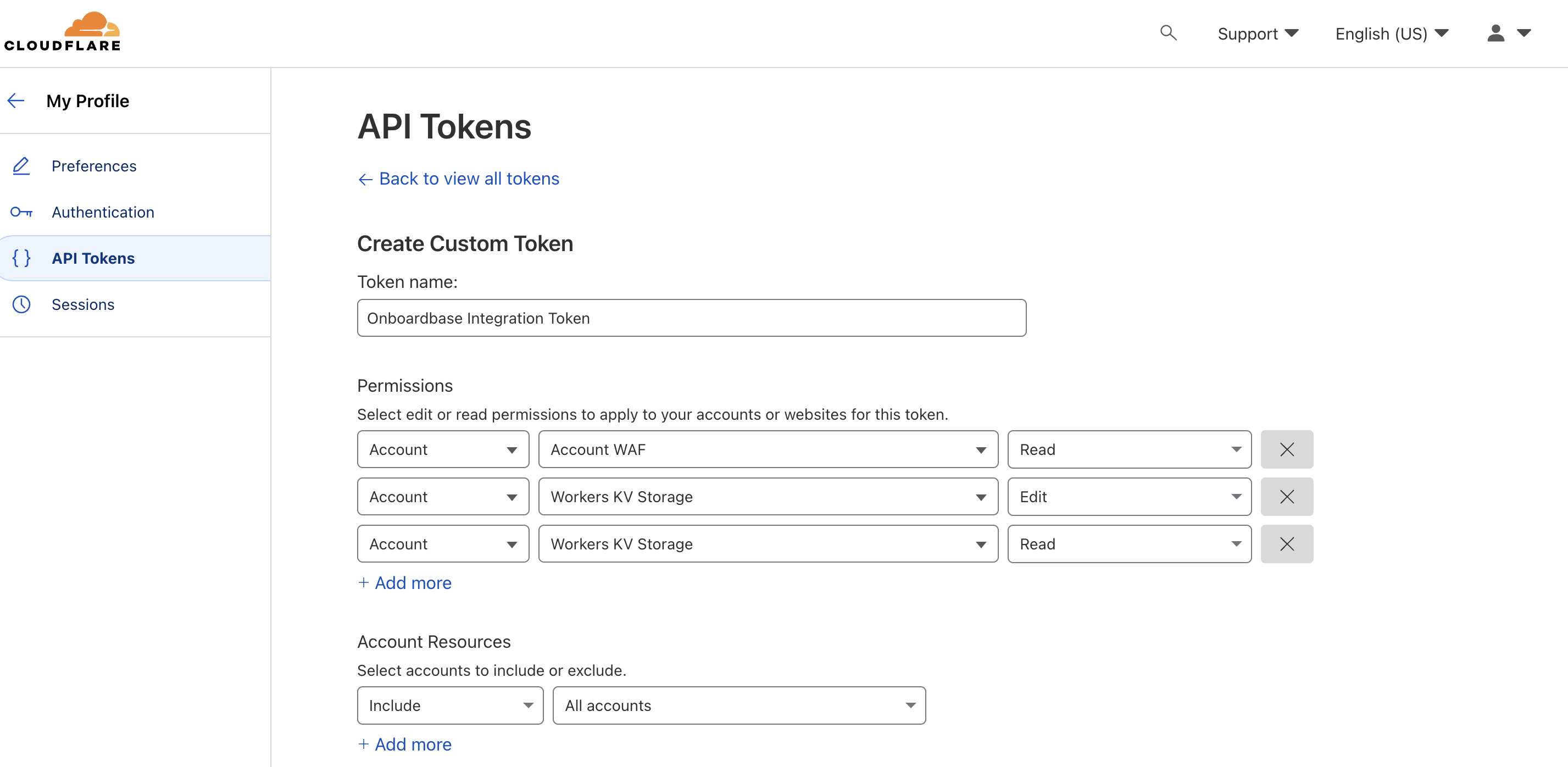1568x767 pixels.
Task: Expand the All accounts dropdown
Action: coord(738,705)
